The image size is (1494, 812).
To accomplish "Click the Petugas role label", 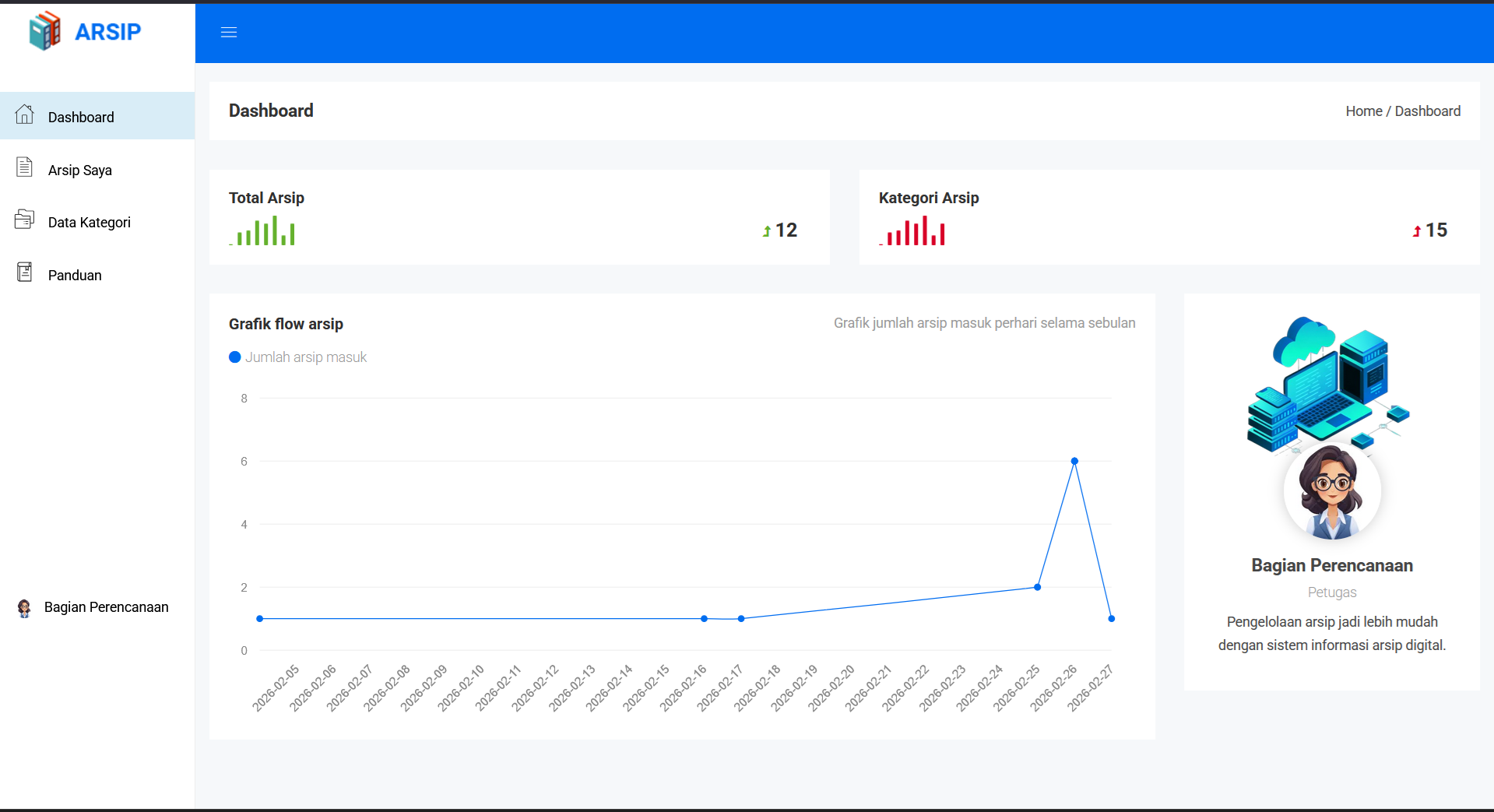I will pos(1332,592).
